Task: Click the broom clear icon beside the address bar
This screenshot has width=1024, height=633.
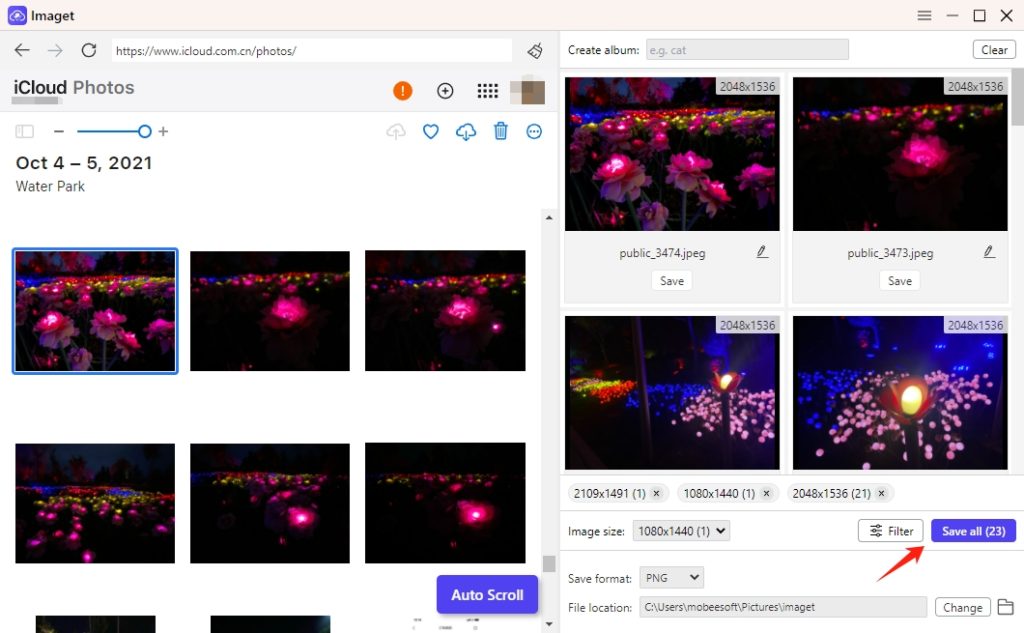Action: 534,50
